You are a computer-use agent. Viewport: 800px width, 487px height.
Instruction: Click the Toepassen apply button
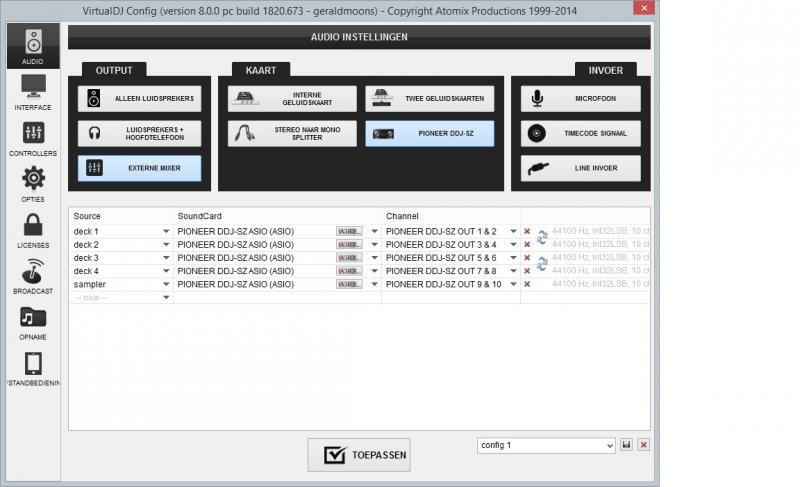pos(359,455)
